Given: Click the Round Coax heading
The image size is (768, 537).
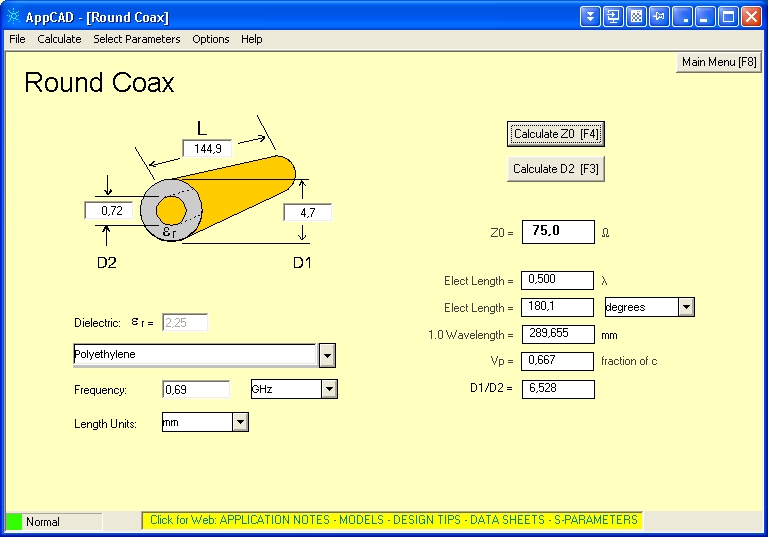Looking at the screenshot, I should 99,82.
